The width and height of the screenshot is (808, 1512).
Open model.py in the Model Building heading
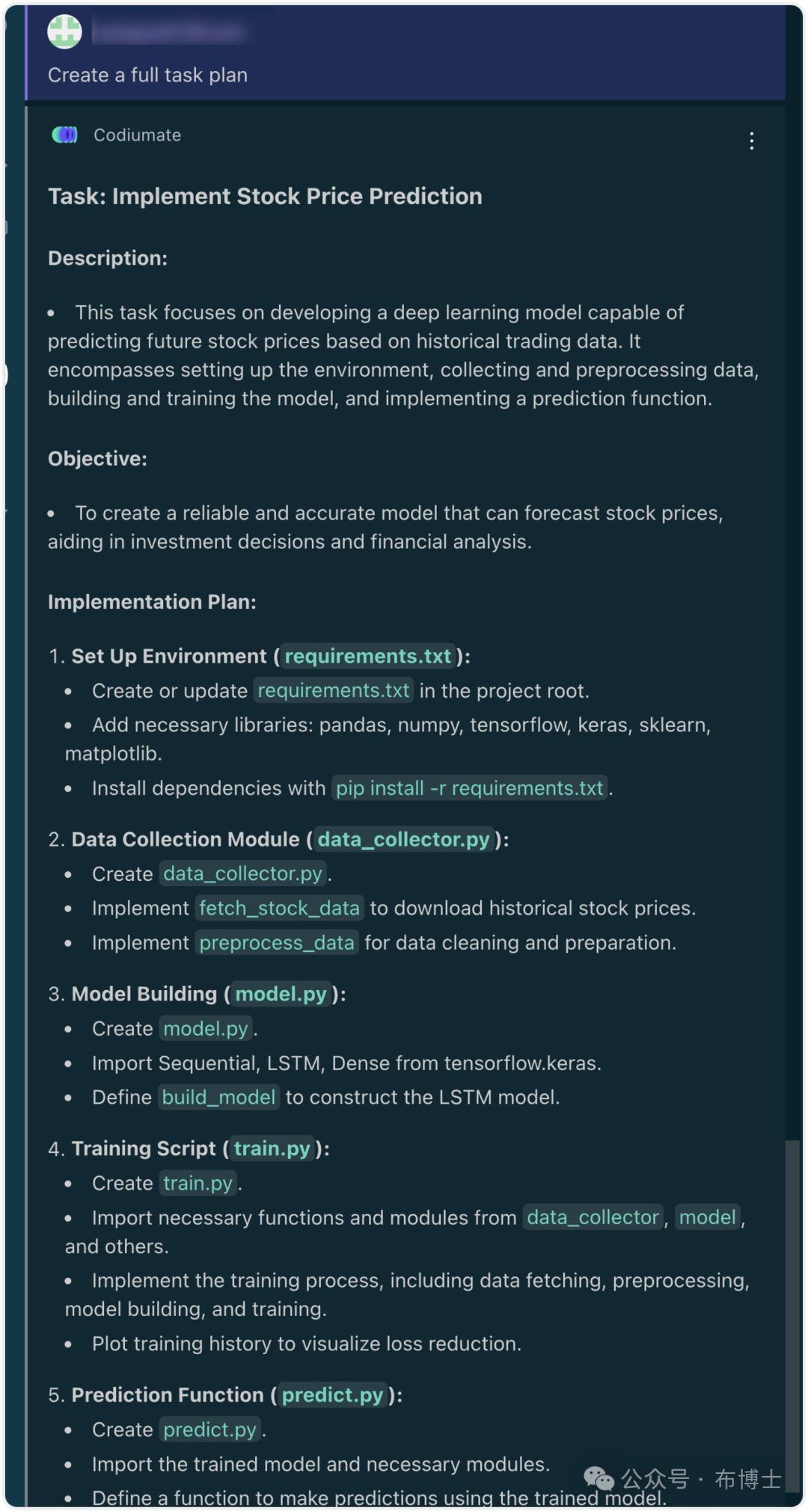point(281,994)
